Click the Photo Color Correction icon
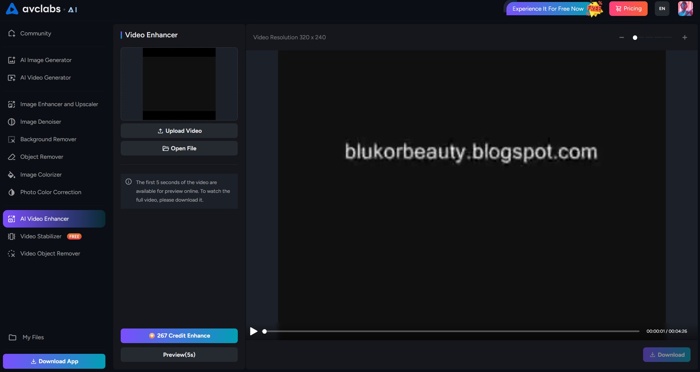Image resolution: width=700 pixels, height=372 pixels. coord(12,192)
